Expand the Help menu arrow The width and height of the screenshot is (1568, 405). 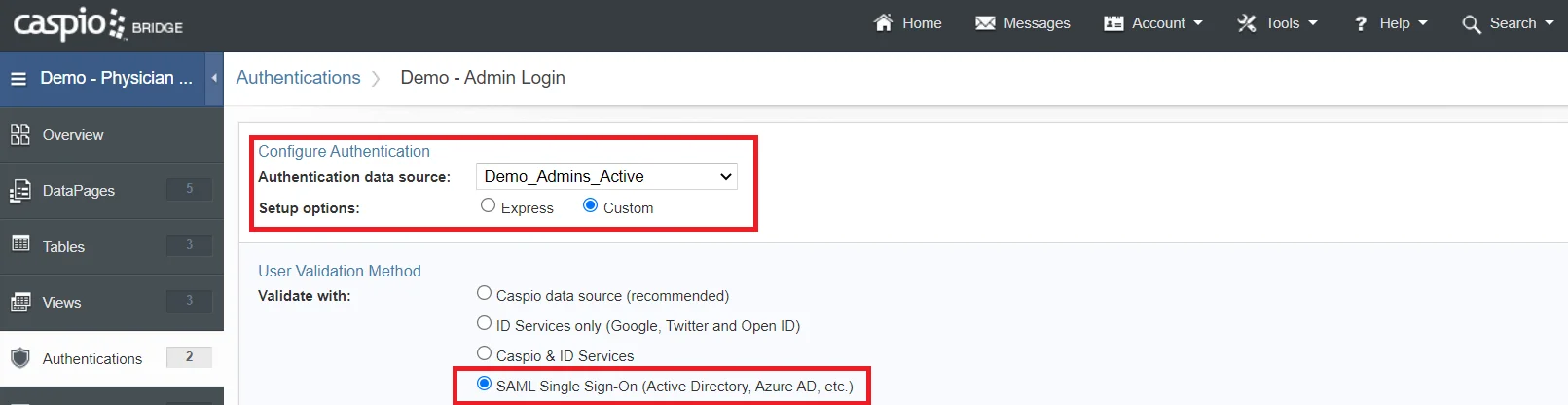1422,22
